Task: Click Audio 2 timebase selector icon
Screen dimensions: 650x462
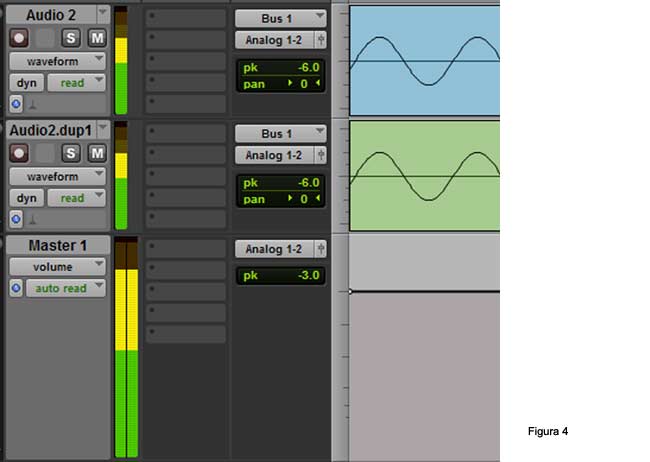Action: 33,105
